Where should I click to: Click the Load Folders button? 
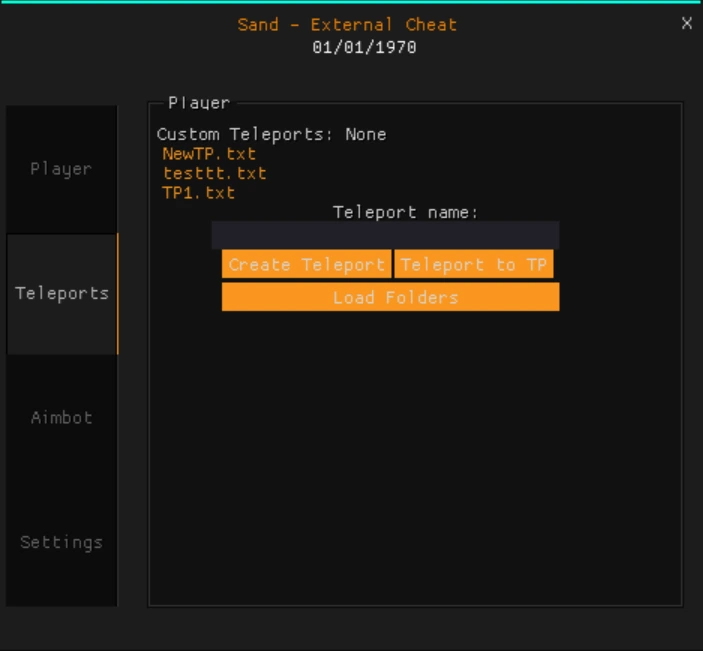tap(391, 297)
